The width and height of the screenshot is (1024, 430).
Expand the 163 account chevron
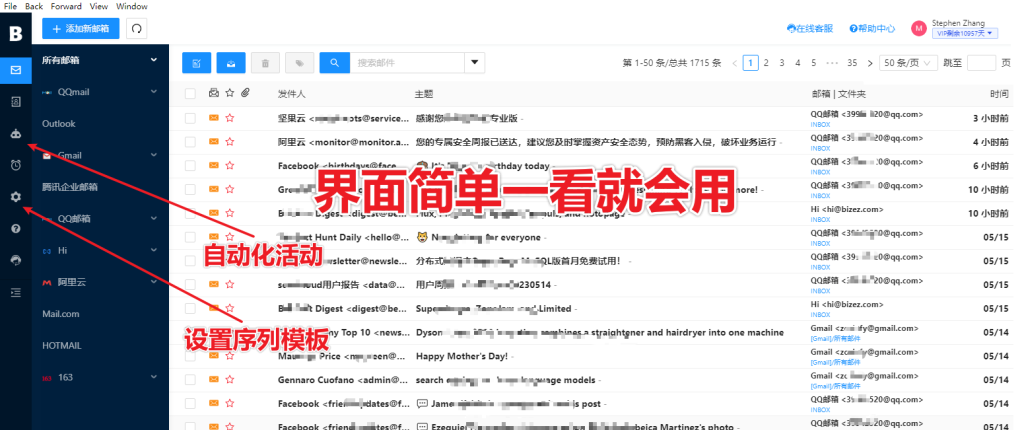pos(154,377)
